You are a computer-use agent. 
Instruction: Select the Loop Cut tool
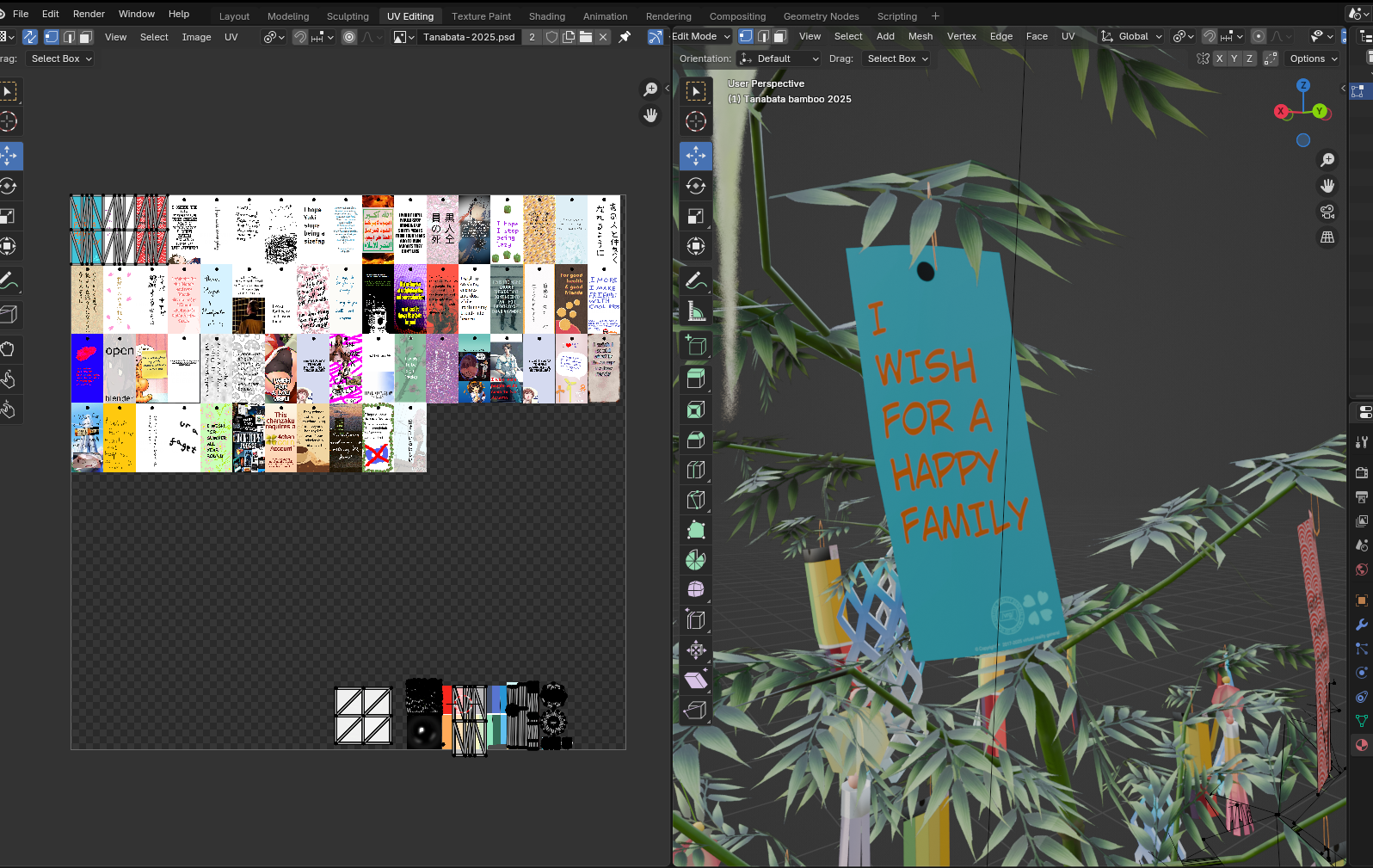coord(696,470)
